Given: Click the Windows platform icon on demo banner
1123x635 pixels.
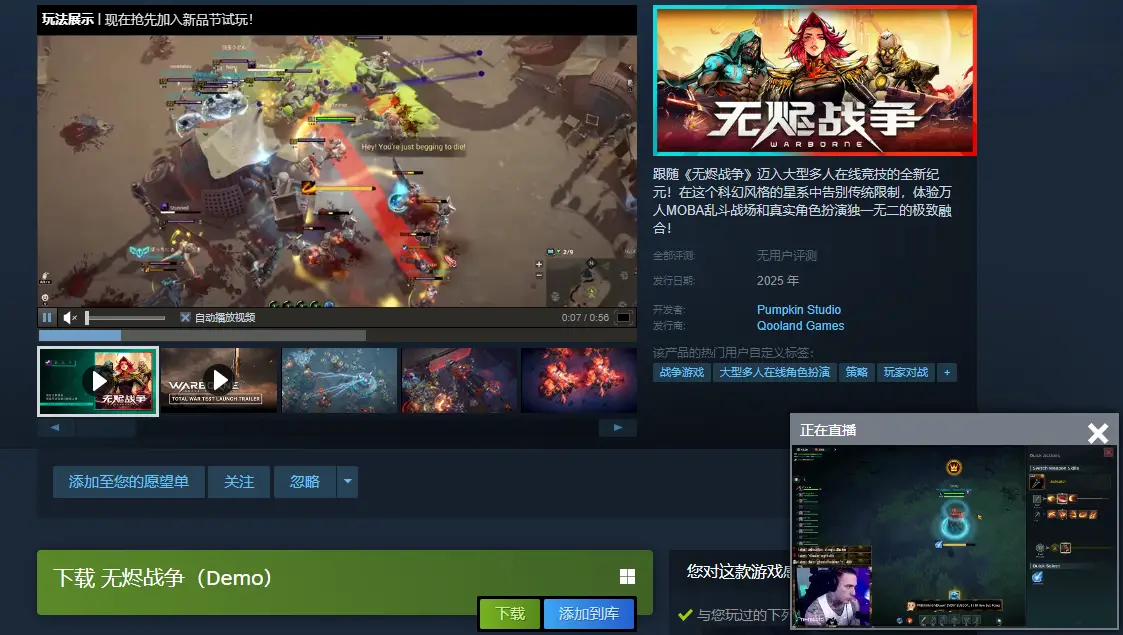Looking at the screenshot, I should [x=627, y=576].
